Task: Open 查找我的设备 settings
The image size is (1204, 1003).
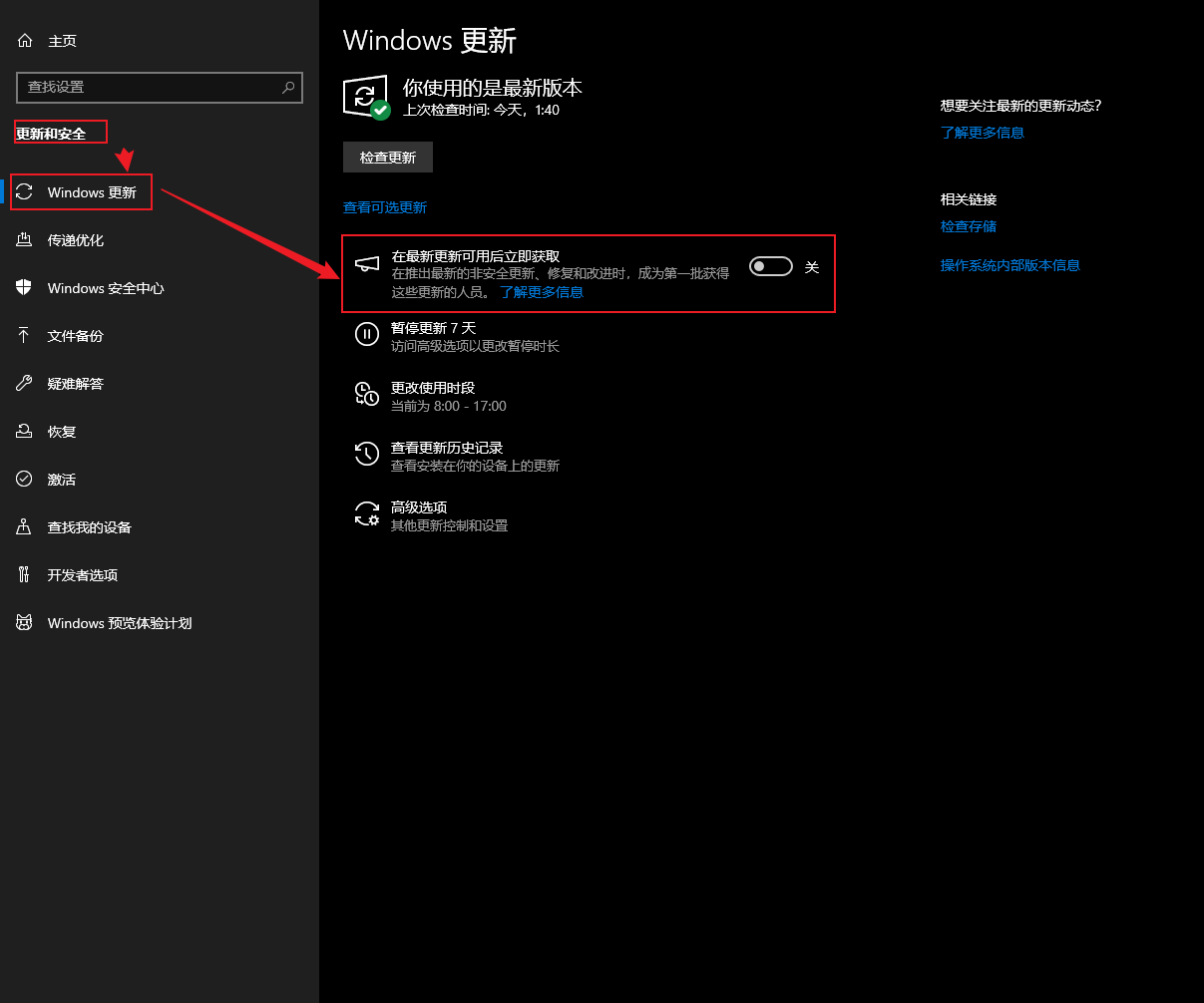Action: (160, 527)
